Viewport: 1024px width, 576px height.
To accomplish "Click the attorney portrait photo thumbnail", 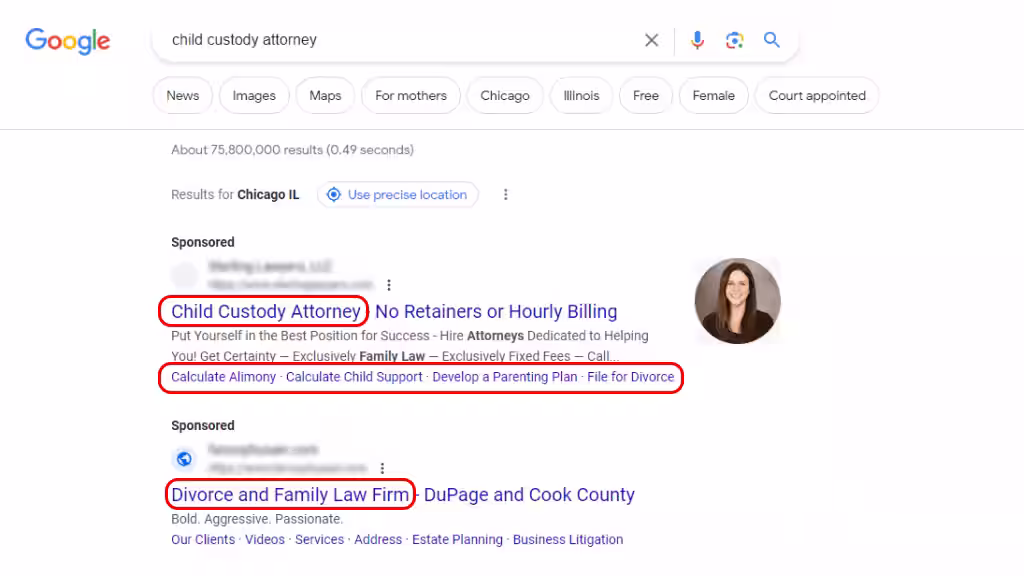I will click(737, 301).
